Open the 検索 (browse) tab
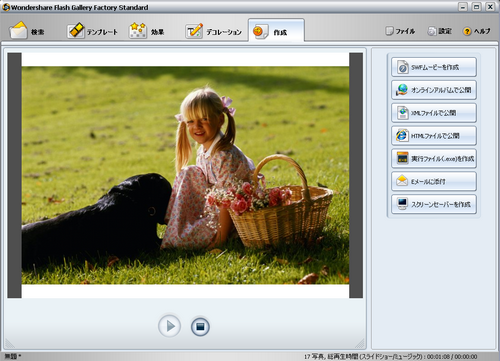500x361 pixels. 28,31
